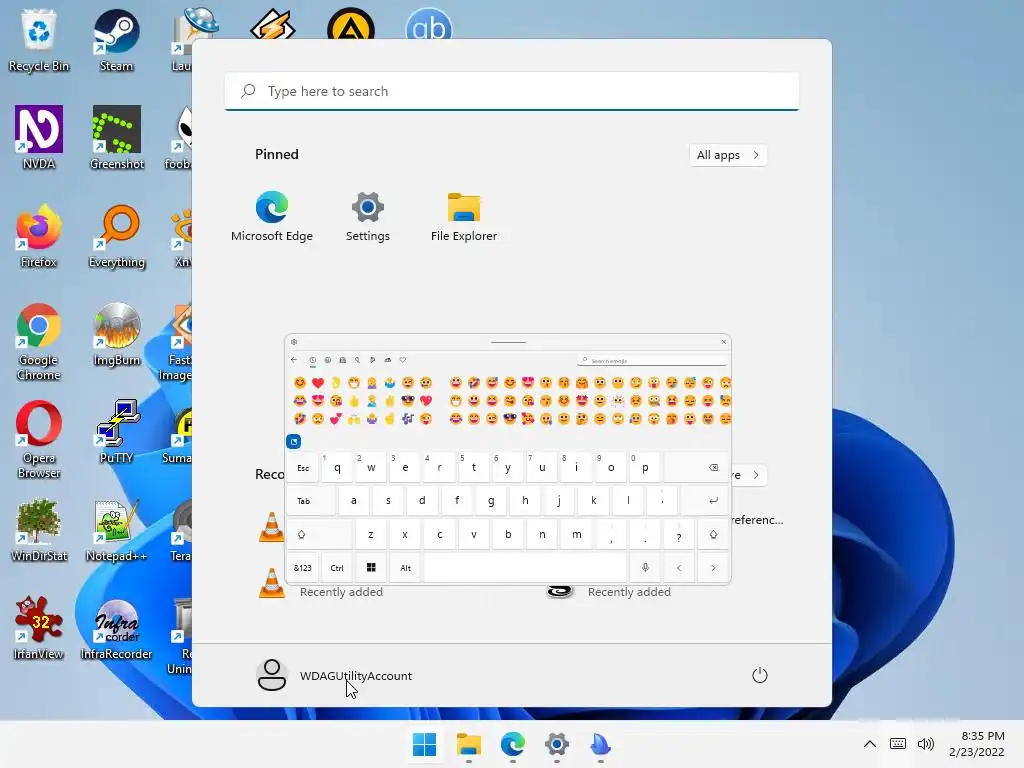Click the blue undock keyboard button
Image resolution: width=1024 pixels, height=768 pixels.
pos(294,441)
